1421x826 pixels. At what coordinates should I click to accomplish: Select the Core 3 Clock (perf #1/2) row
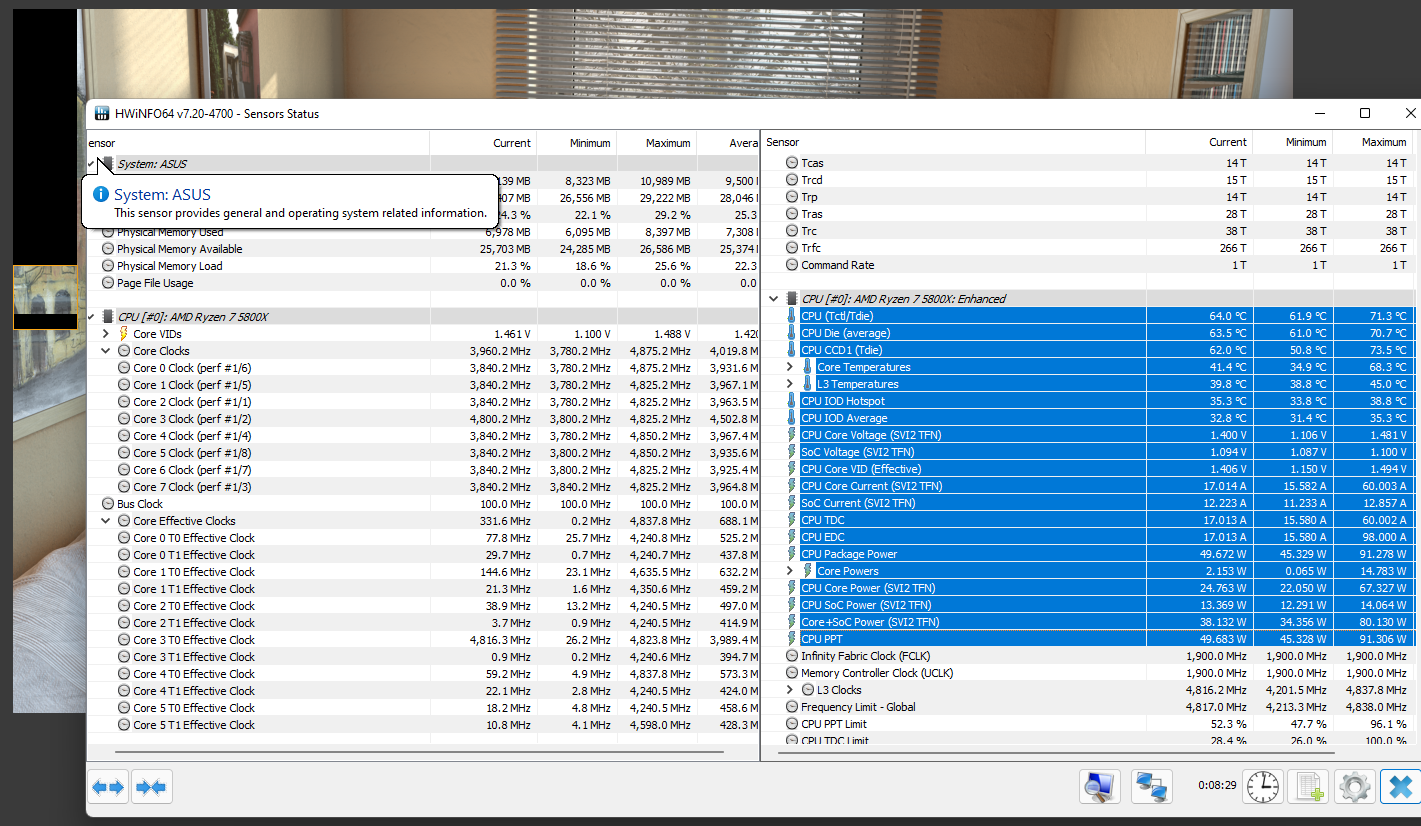point(423,419)
